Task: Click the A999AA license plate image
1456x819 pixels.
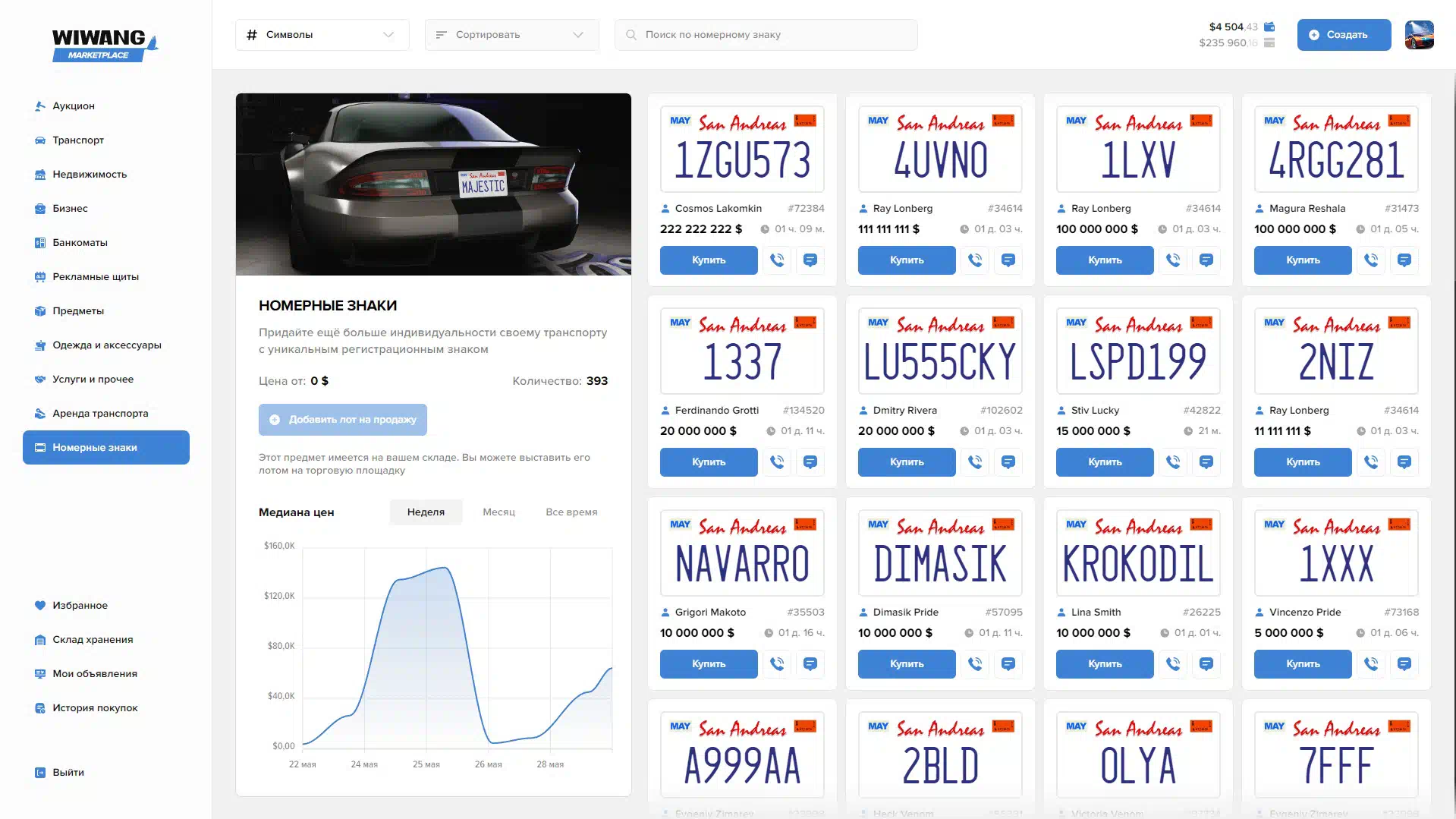Action: click(x=742, y=755)
